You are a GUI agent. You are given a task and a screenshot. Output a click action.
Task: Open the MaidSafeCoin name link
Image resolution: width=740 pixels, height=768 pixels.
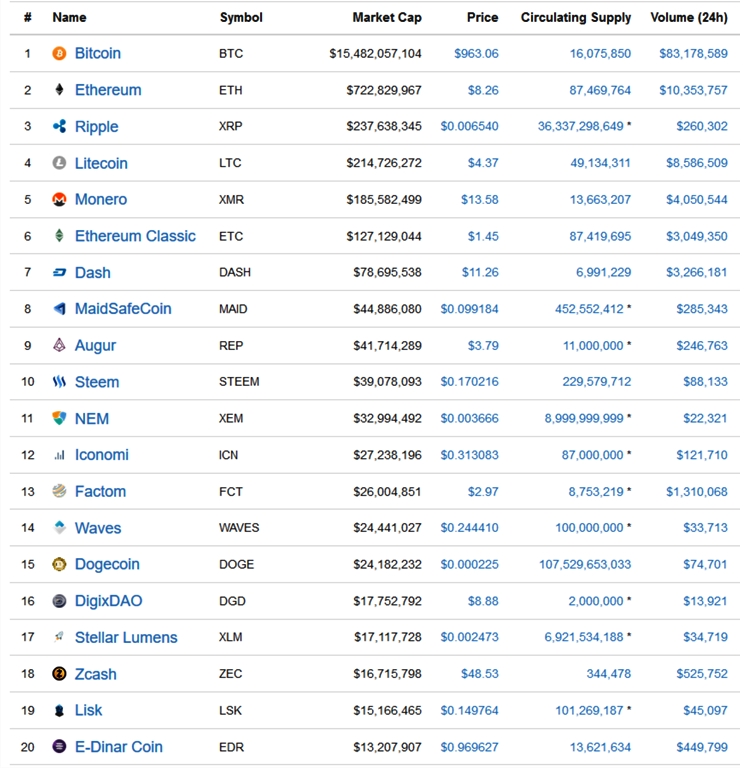[123, 309]
